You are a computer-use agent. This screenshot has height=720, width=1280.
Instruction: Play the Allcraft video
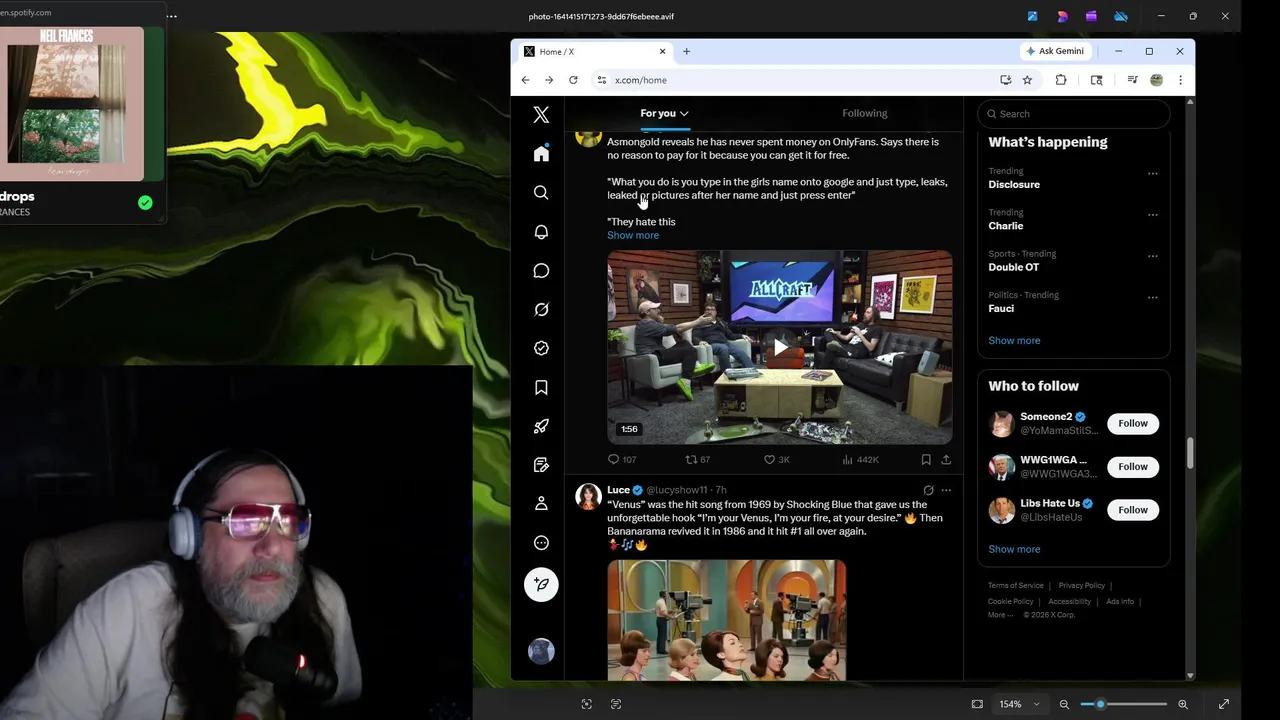coord(780,347)
